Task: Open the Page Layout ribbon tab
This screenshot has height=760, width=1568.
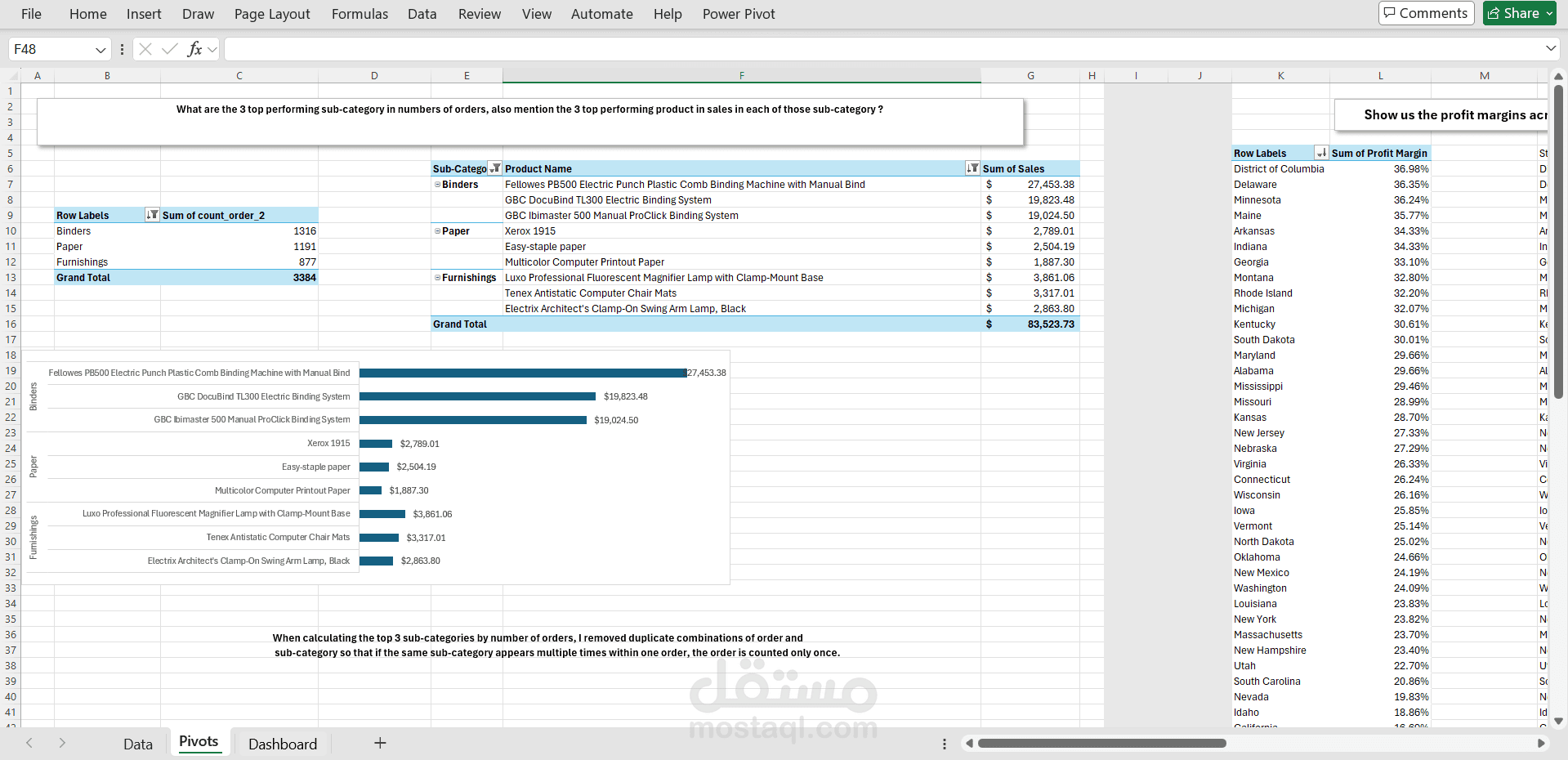Action: click(x=272, y=14)
